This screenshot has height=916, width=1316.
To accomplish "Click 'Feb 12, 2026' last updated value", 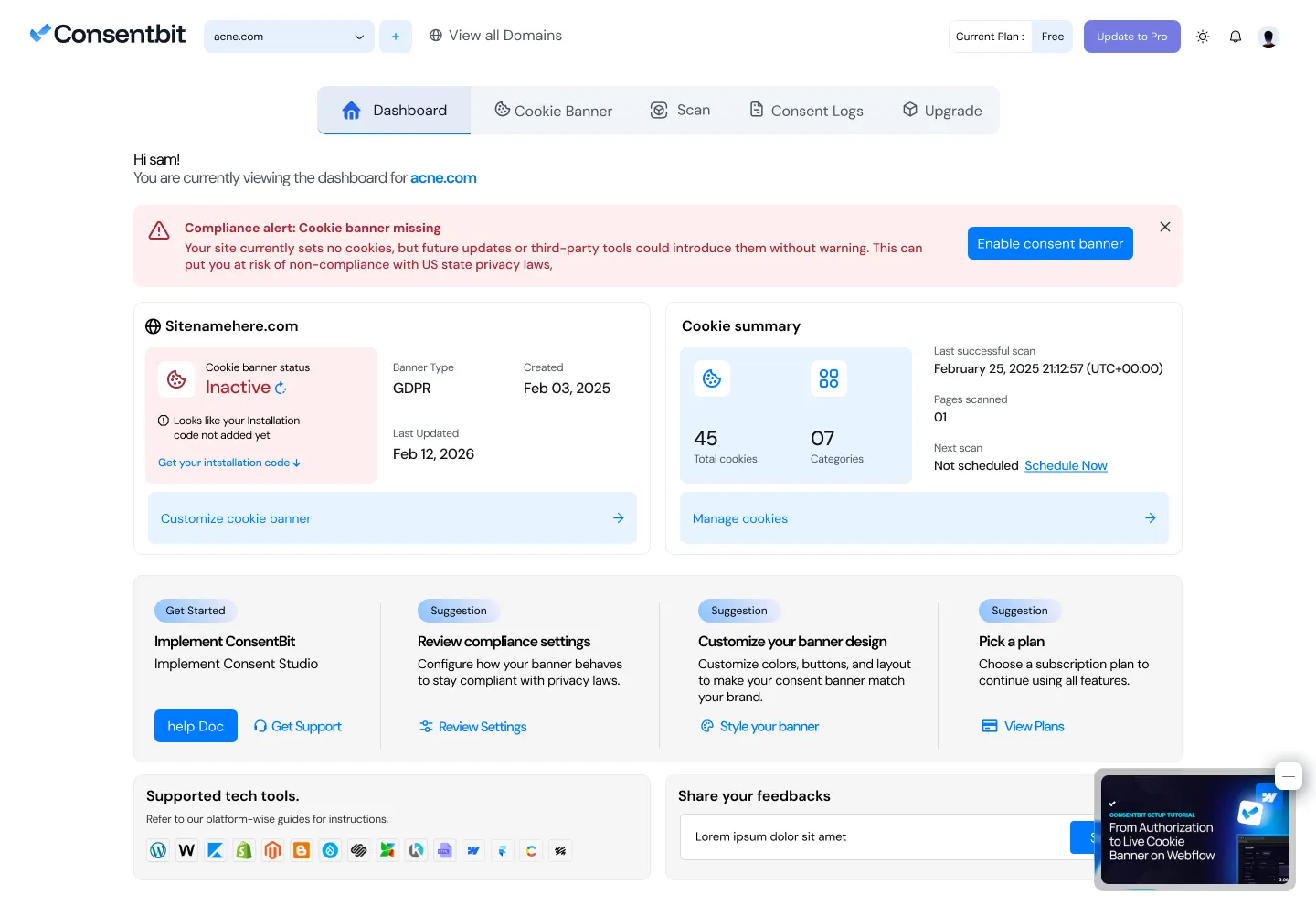I will click(433, 454).
